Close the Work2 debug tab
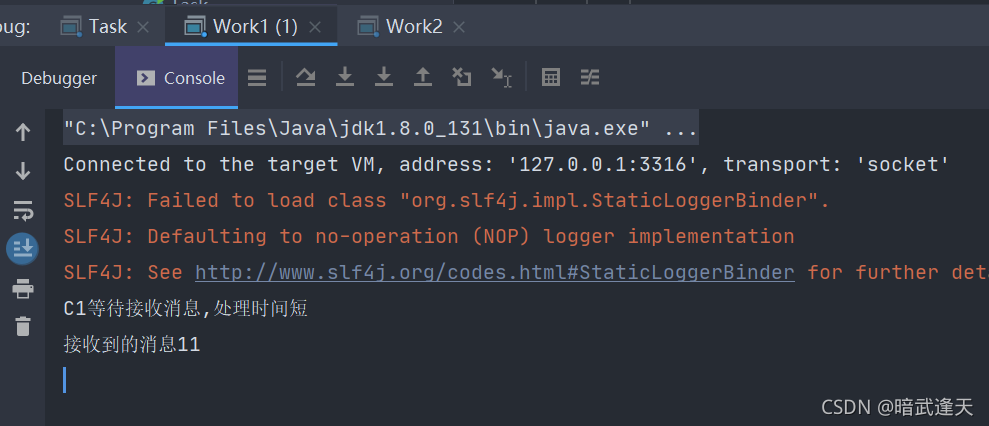This screenshot has width=989, height=426. pyautogui.click(x=459, y=27)
